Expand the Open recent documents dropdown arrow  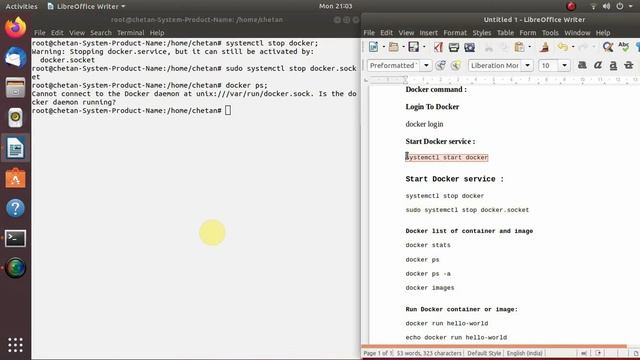click(x=403, y=47)
